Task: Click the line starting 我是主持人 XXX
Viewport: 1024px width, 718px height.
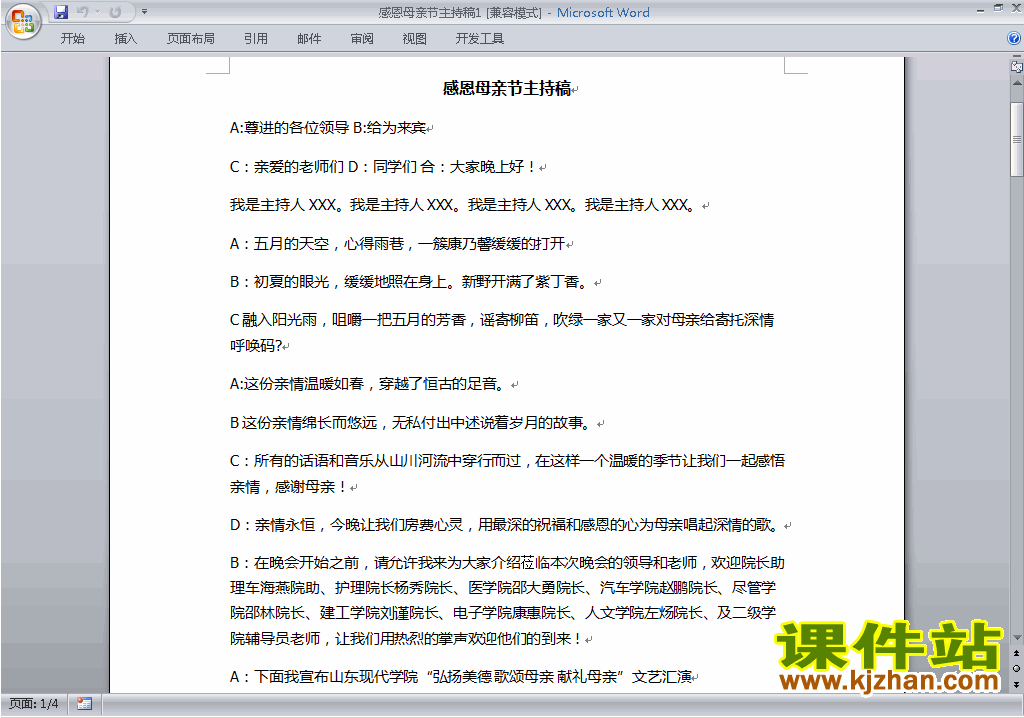Action: click(x=463, y=204)
